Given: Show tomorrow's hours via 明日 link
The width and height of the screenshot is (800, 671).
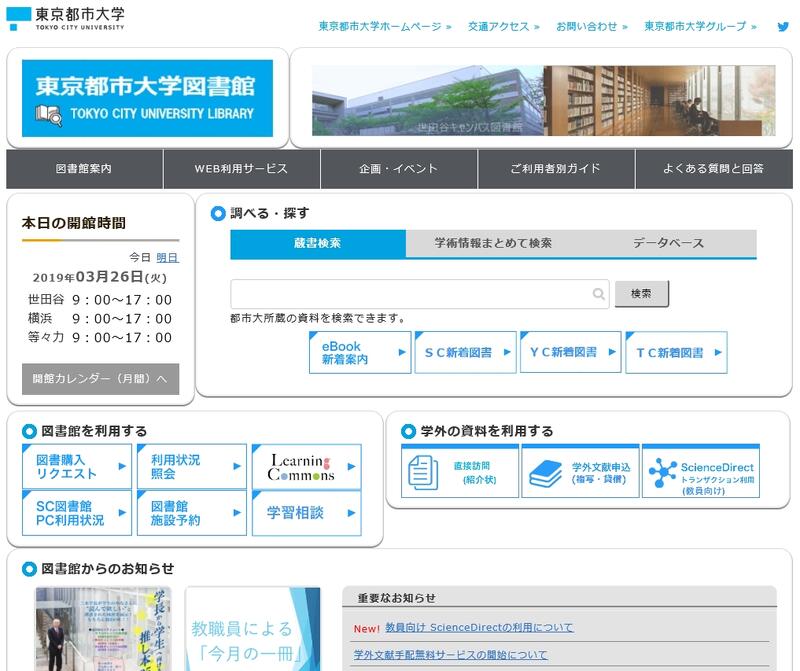Looking at the screenshot, I should (167, 257).
